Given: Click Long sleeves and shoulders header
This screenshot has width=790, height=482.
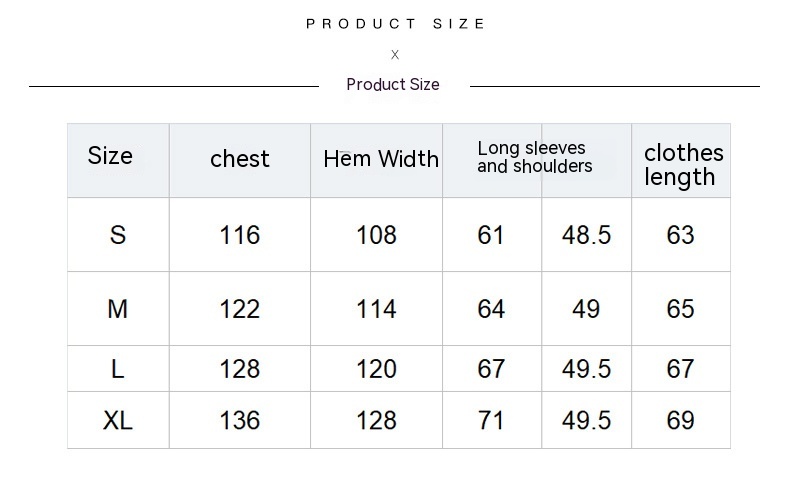Looking at the screenshot, I should click(534, 158).
